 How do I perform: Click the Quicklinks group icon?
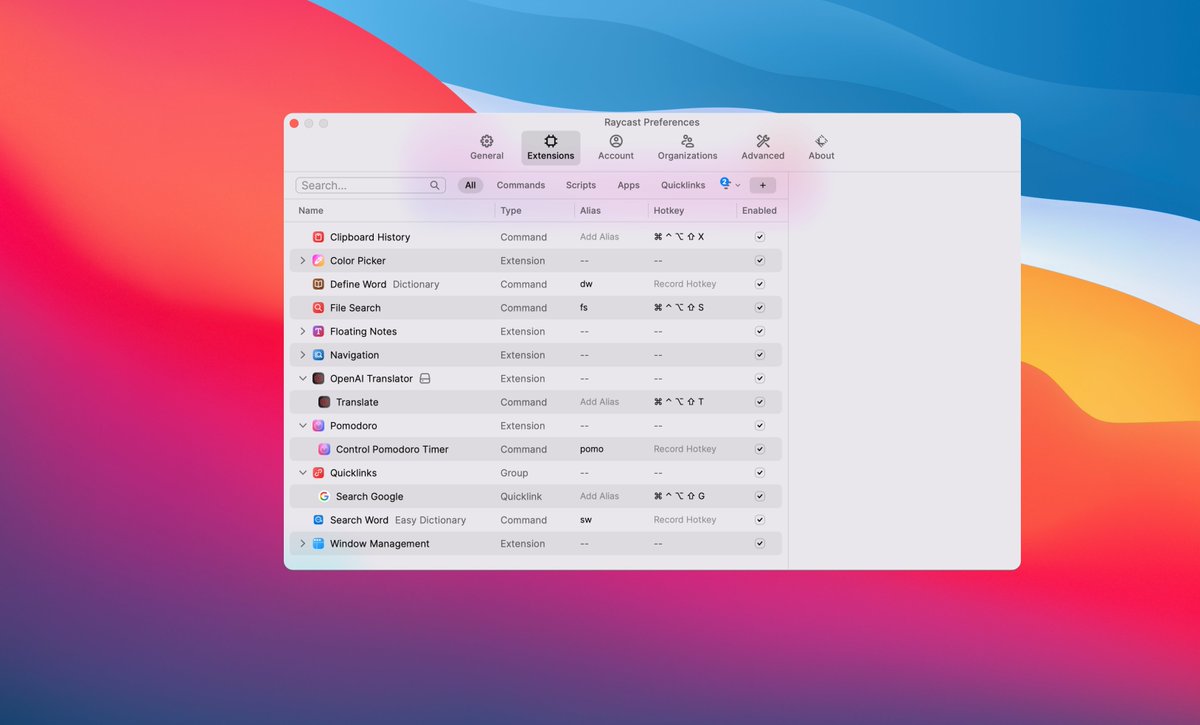pyautogui.click(x=318, y=473)
